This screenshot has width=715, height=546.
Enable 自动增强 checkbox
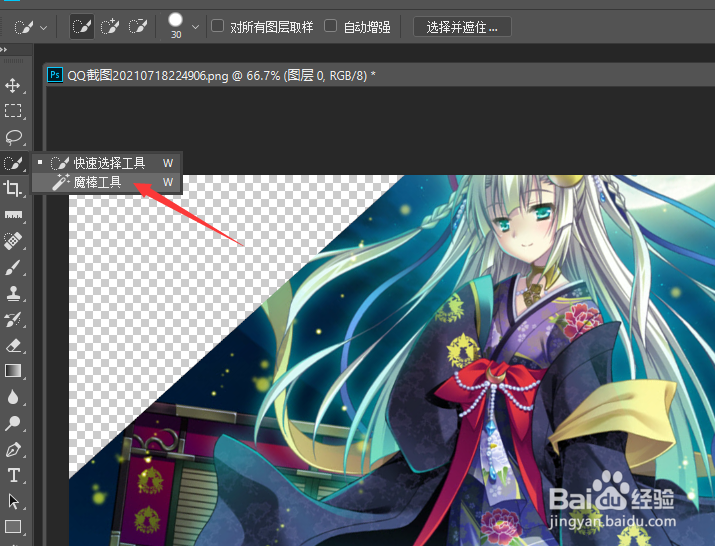click(x=330, y=26)
